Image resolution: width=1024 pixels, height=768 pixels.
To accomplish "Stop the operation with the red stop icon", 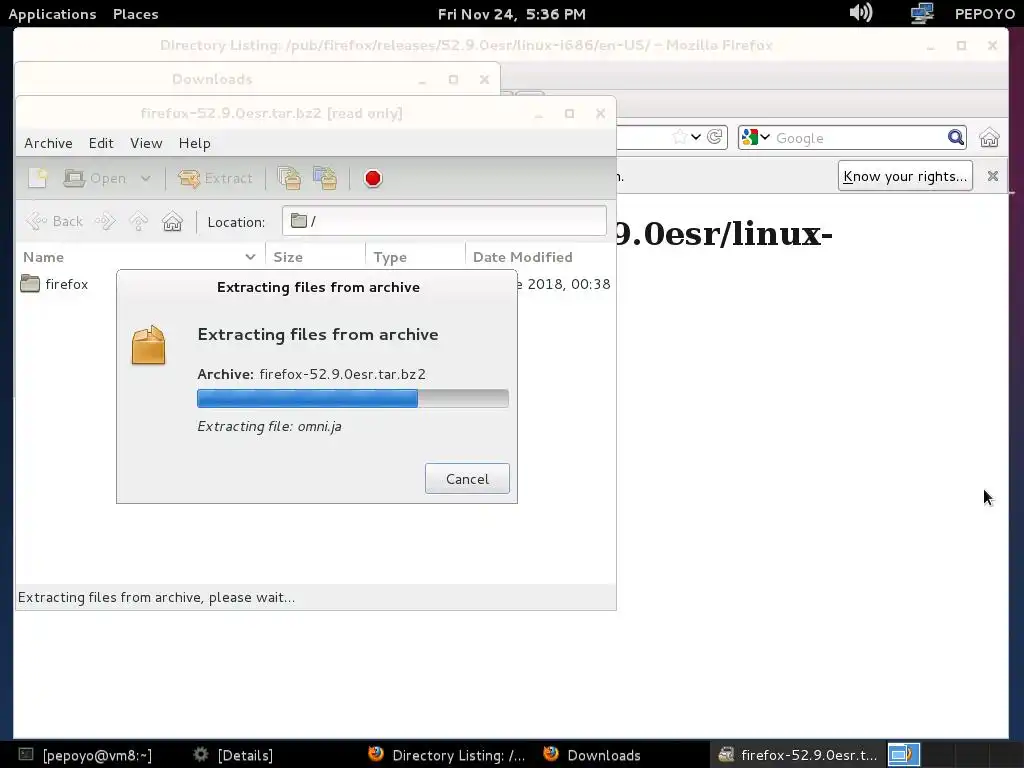I will (x=373, y=178).
